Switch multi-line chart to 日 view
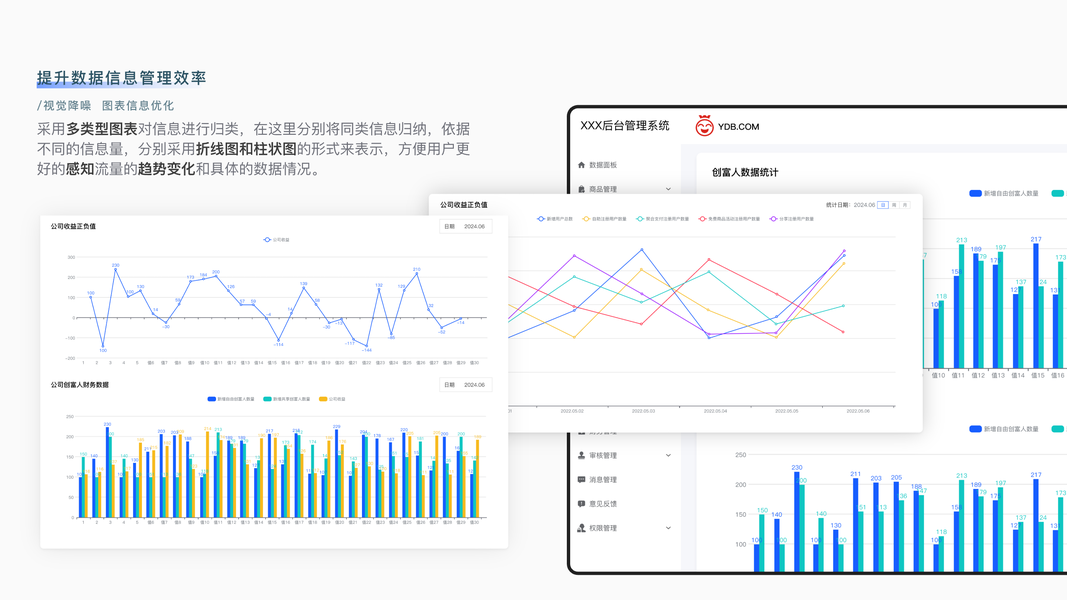The width and height of the screenshot is (1067, 600). tap(883, 205)
